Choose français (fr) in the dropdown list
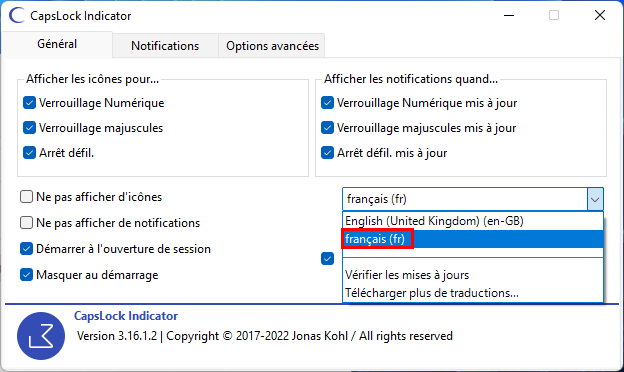 point(473,239)
